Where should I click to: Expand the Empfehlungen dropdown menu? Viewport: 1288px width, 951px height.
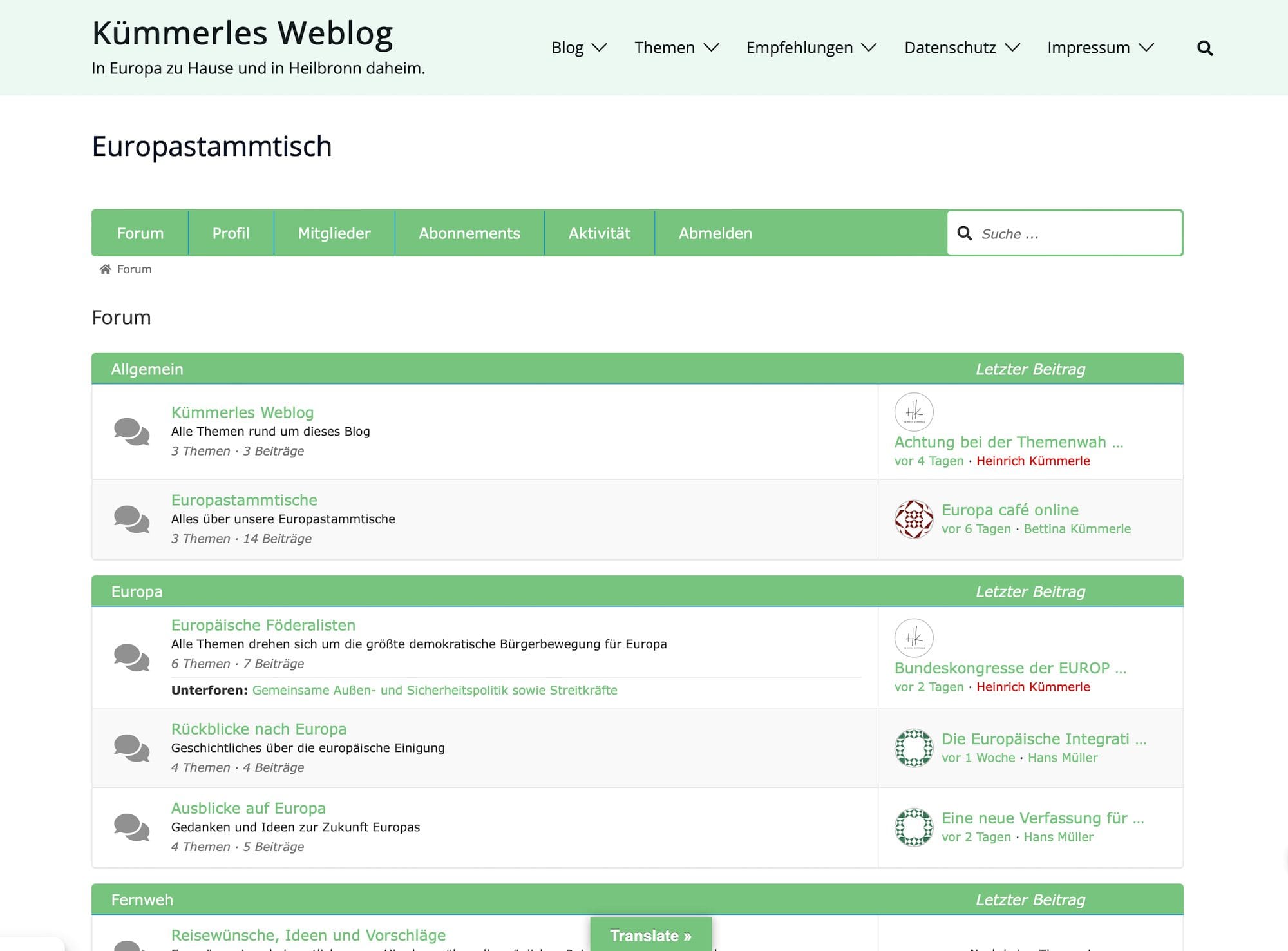811,48
